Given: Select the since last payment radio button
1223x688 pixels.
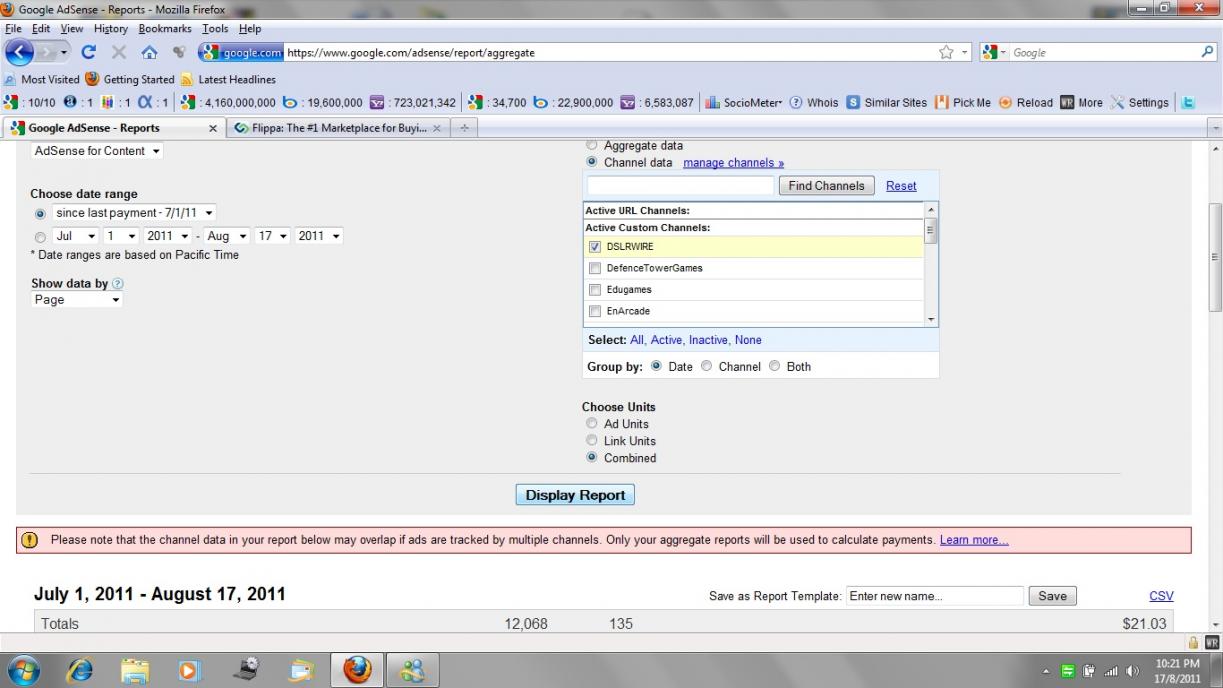Looking at the screenshot, I should coord(40,214).
